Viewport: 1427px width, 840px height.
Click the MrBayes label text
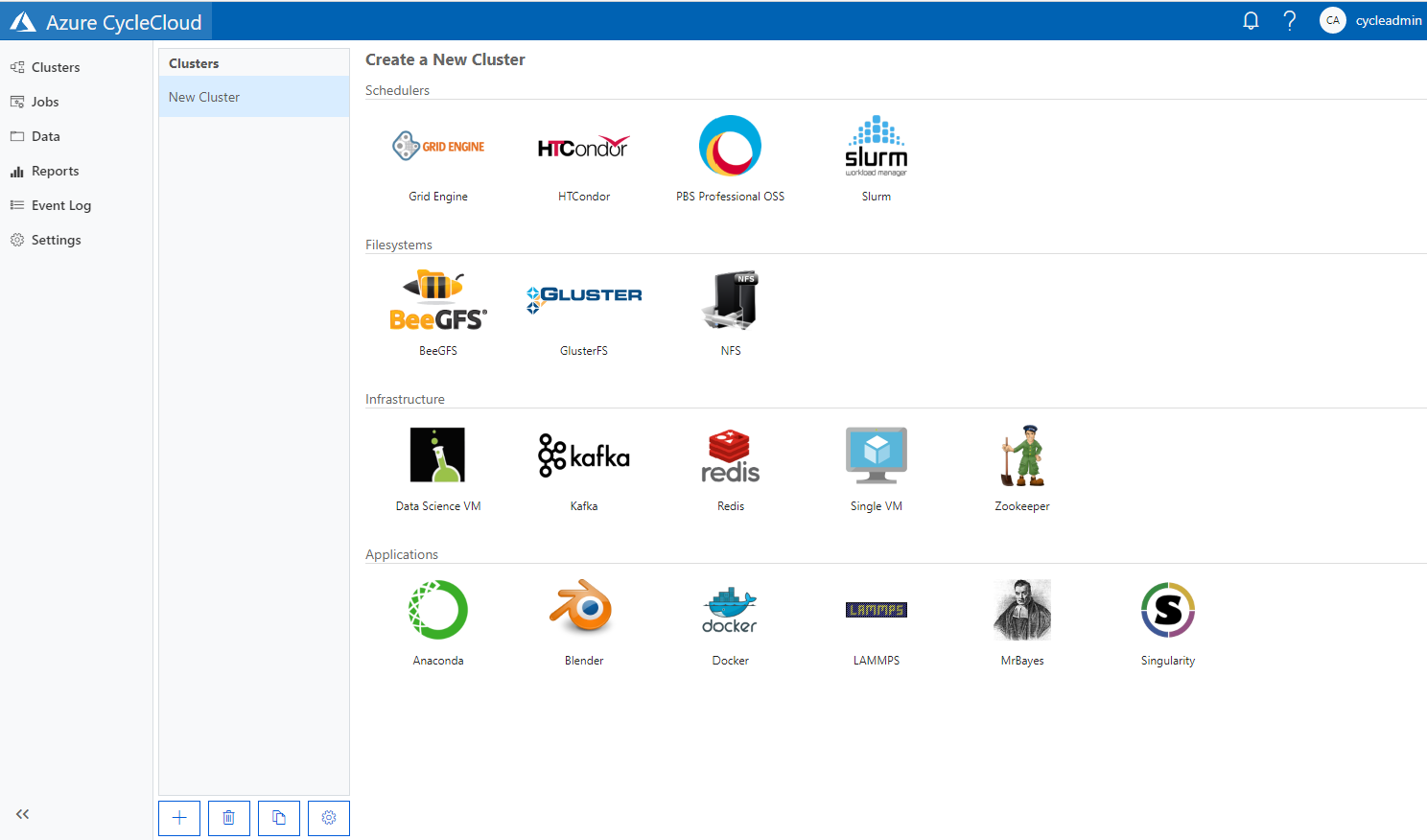1022,661
